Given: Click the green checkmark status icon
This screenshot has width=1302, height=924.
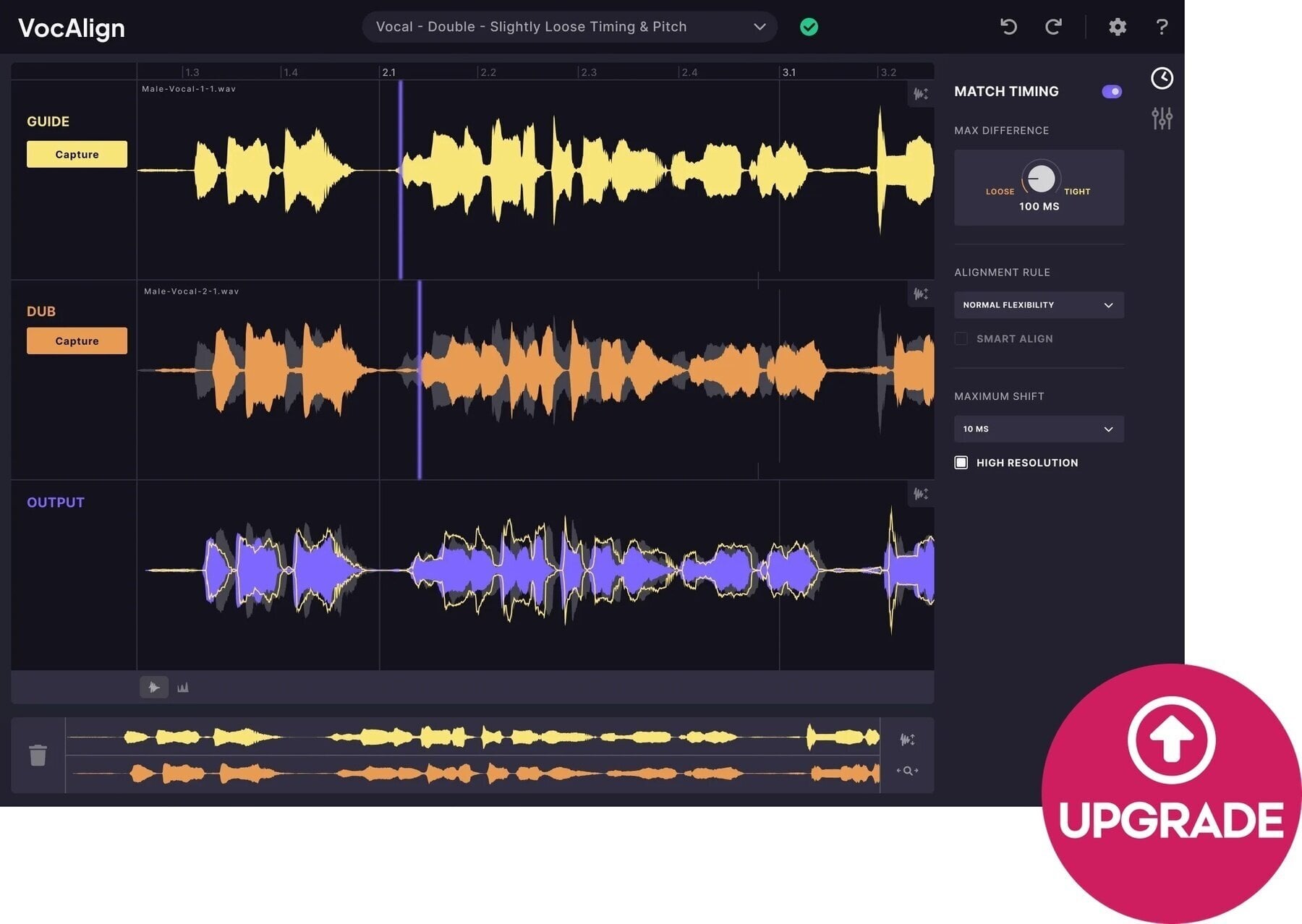Looking at the screenshot, I should (x=809, y=27).
